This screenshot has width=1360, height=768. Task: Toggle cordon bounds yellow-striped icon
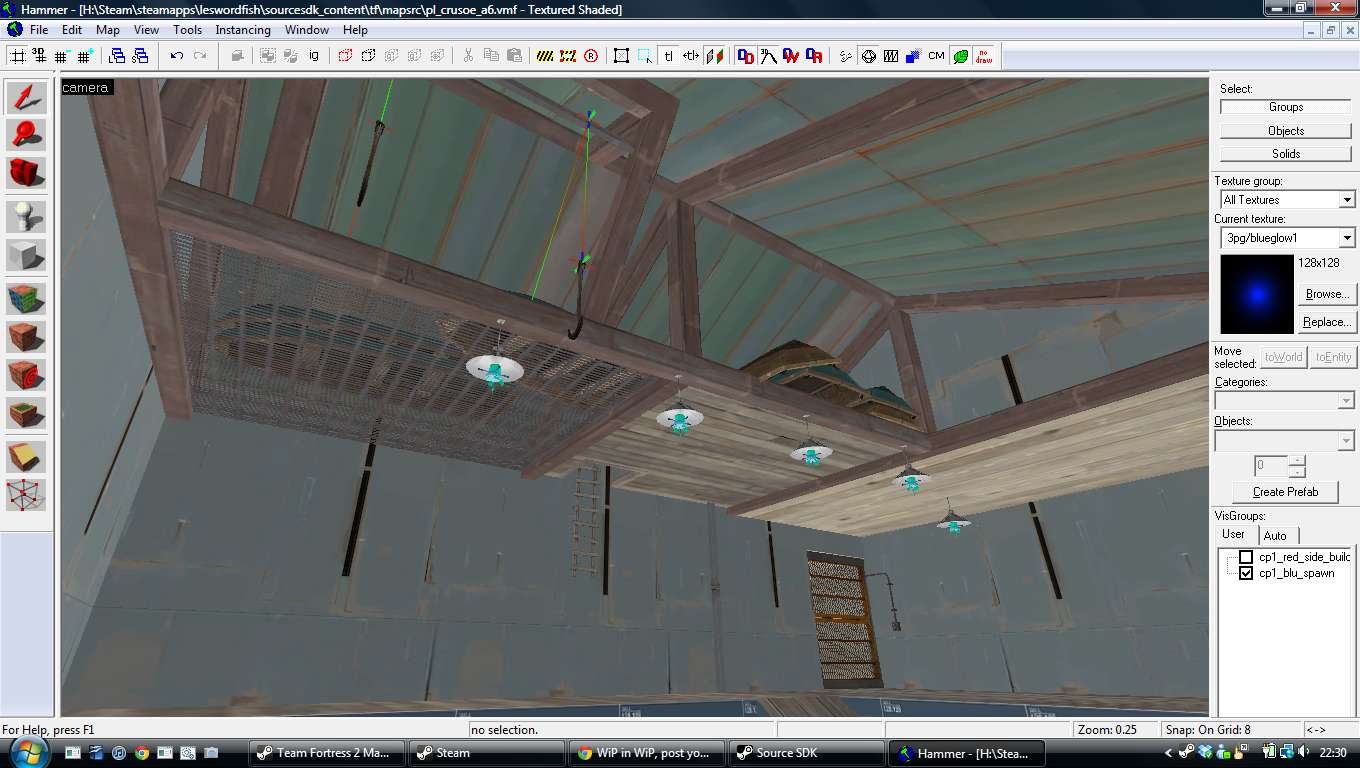point(545,56)
